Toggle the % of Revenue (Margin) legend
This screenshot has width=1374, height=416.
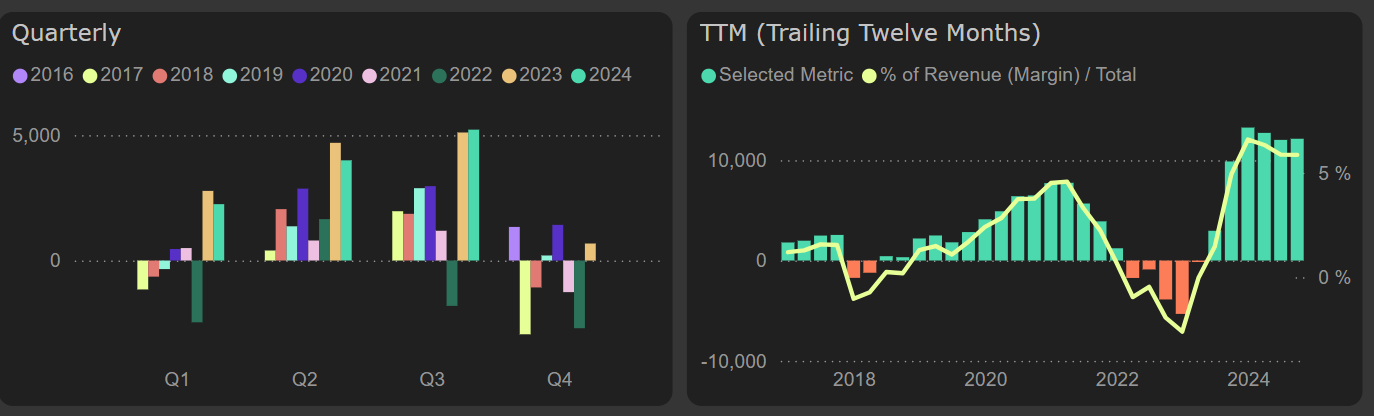pyautogui.click(x=1000, y=75)
